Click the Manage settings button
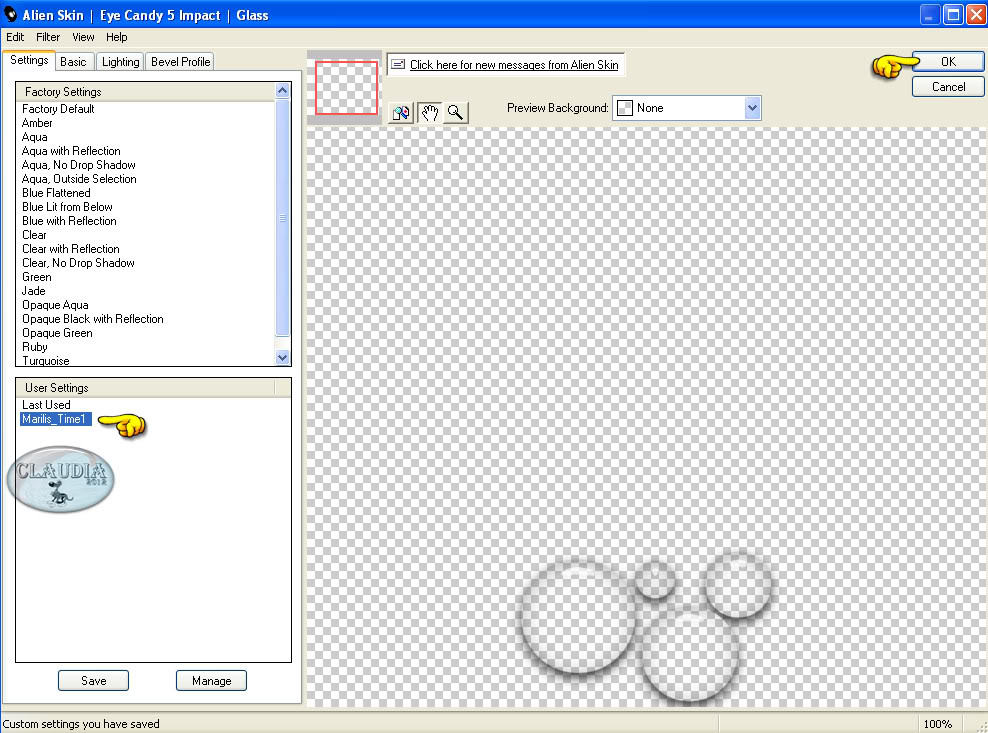This screenshot has height=733, width=988. click(211, 681)
